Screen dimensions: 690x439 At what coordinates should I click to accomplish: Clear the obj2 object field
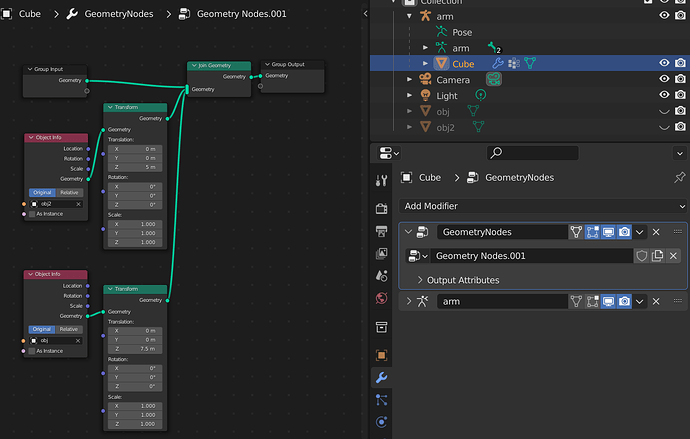point(78,204)
